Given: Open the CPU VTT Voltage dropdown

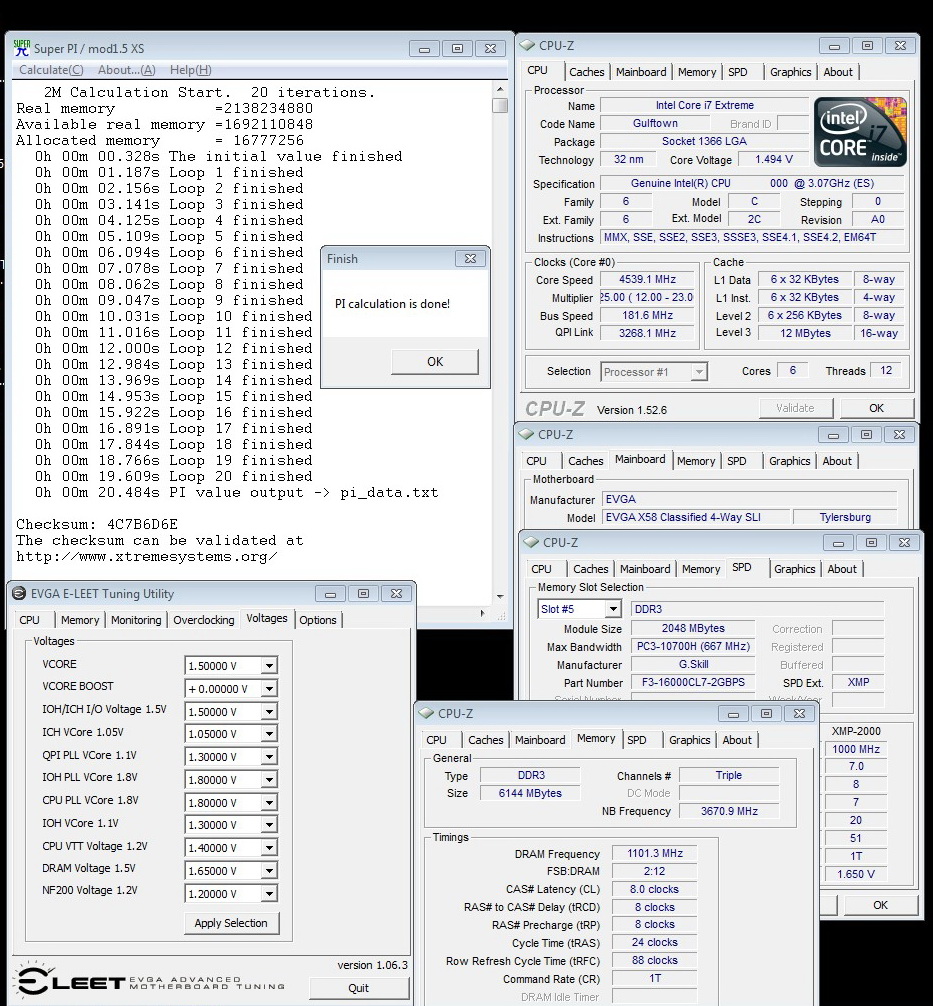Looking at the screenshot, I should tap(270, 848).
